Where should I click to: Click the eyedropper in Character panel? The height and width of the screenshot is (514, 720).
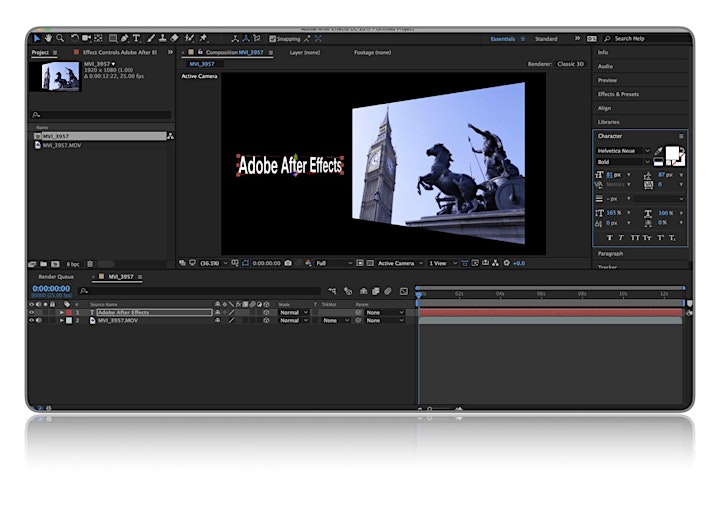658,151
